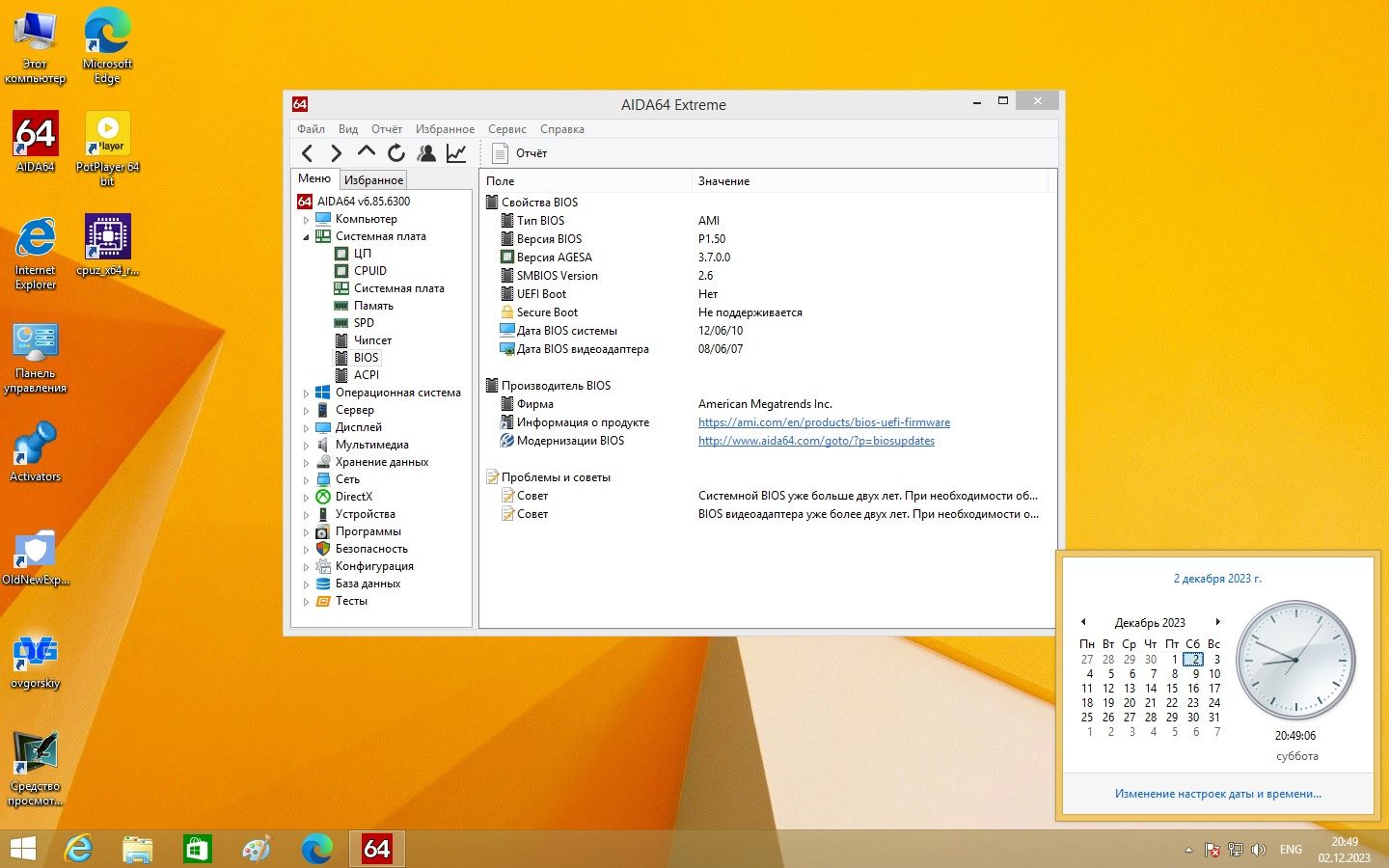Open the Файл menu

pyautogui.click(x=311, y=129)
